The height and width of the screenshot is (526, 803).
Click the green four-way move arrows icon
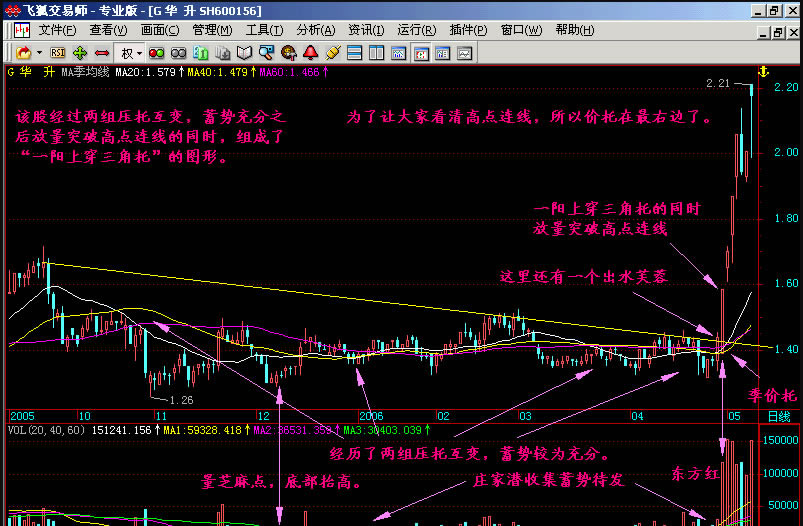[79, 52]
